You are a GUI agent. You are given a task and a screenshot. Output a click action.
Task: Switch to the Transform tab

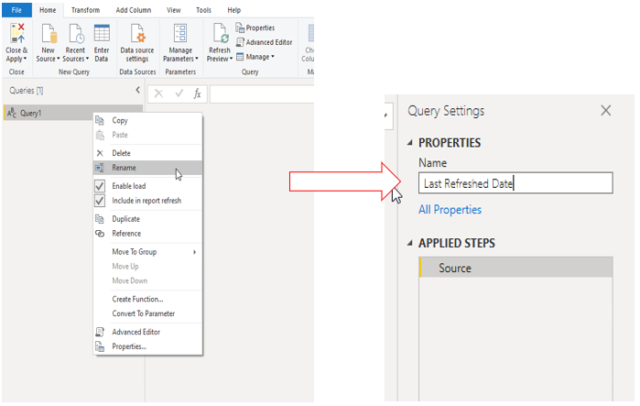pyautogui.click(x=85, y=8)
